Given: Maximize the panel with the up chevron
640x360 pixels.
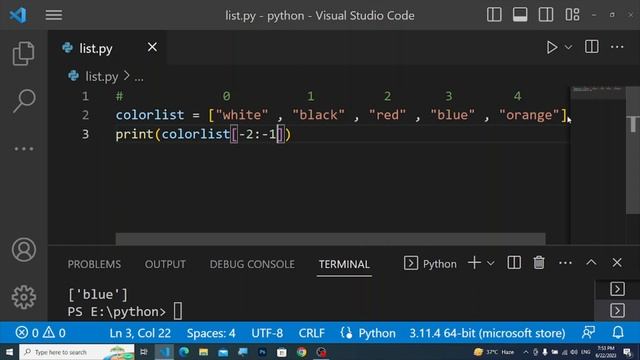Looking at the screenshot, I should 591,263.
